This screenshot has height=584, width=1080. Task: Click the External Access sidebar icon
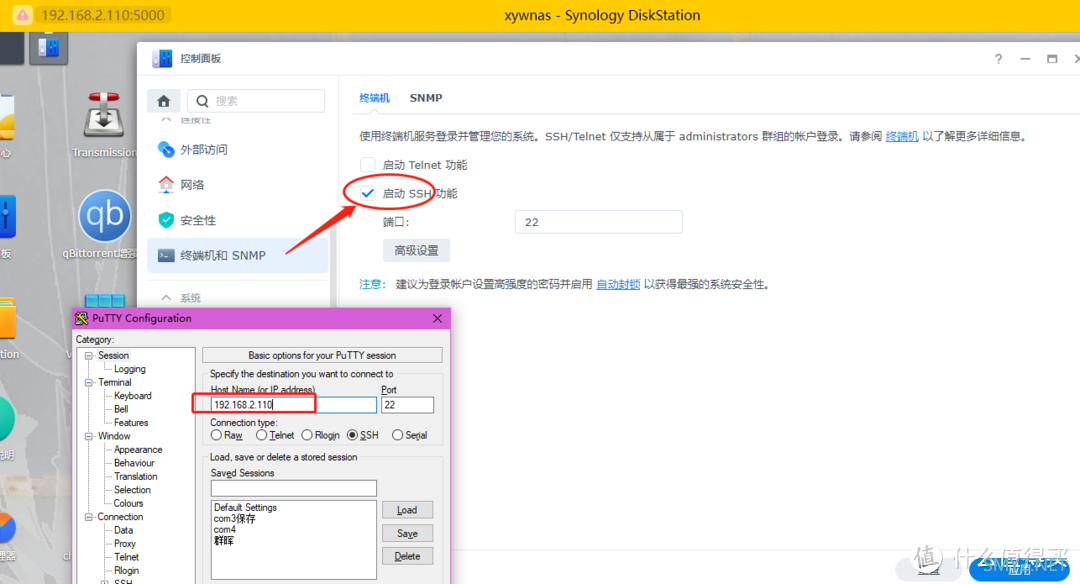pos(166,149)
